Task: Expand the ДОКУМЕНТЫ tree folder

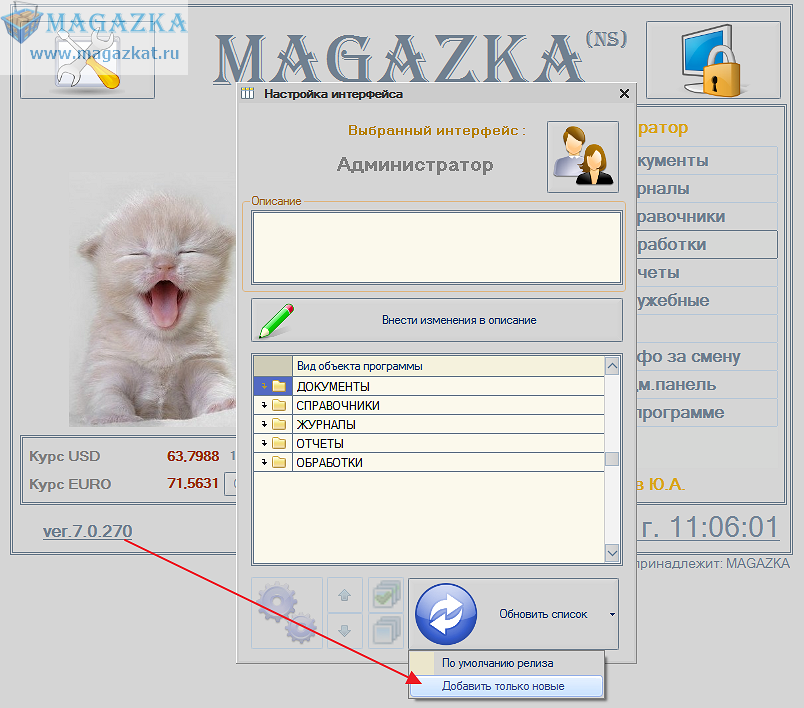Action: (265, 386)
